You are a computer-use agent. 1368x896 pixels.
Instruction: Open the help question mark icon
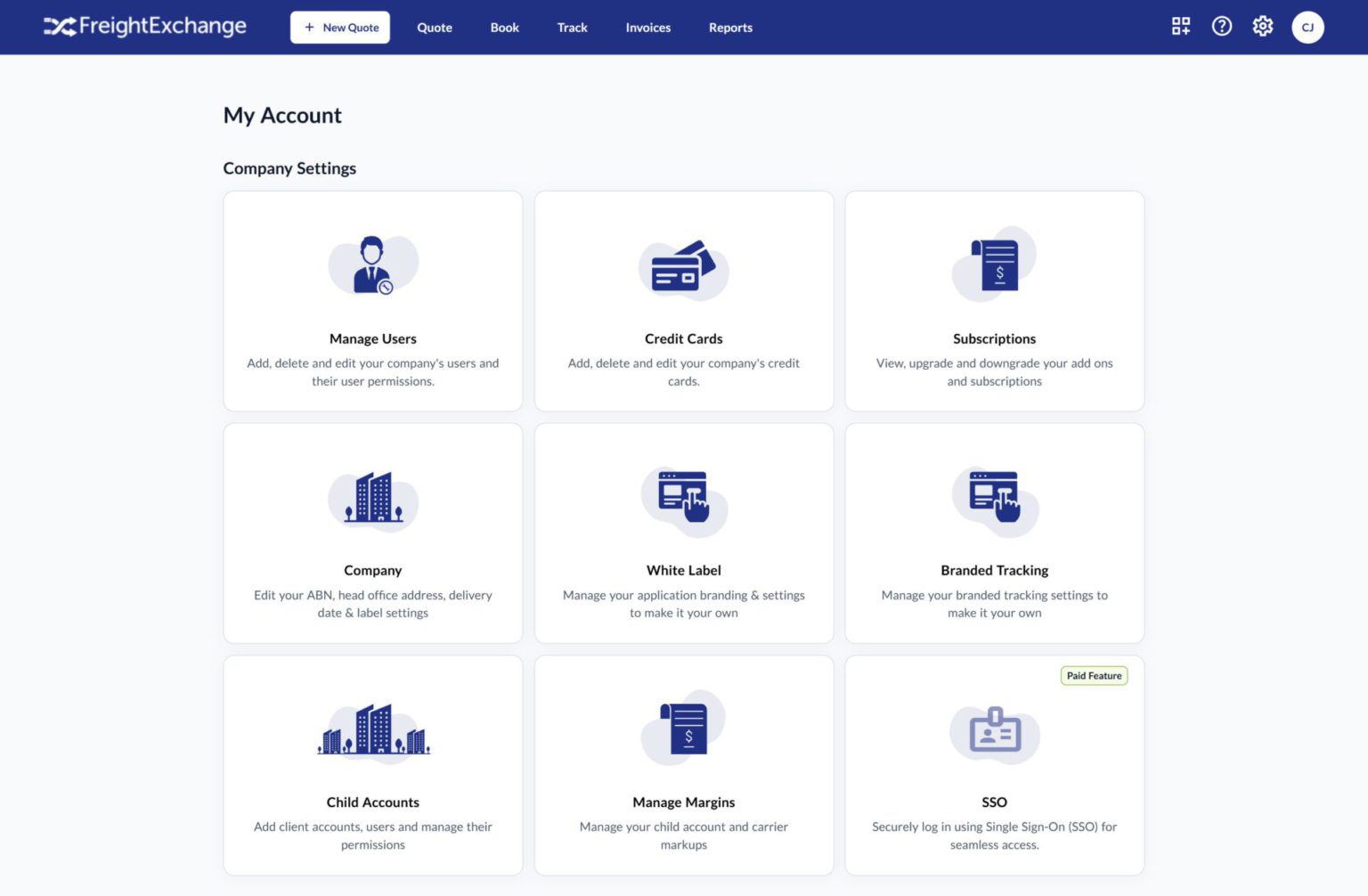pyautogui.click(x=1221, y=27)
